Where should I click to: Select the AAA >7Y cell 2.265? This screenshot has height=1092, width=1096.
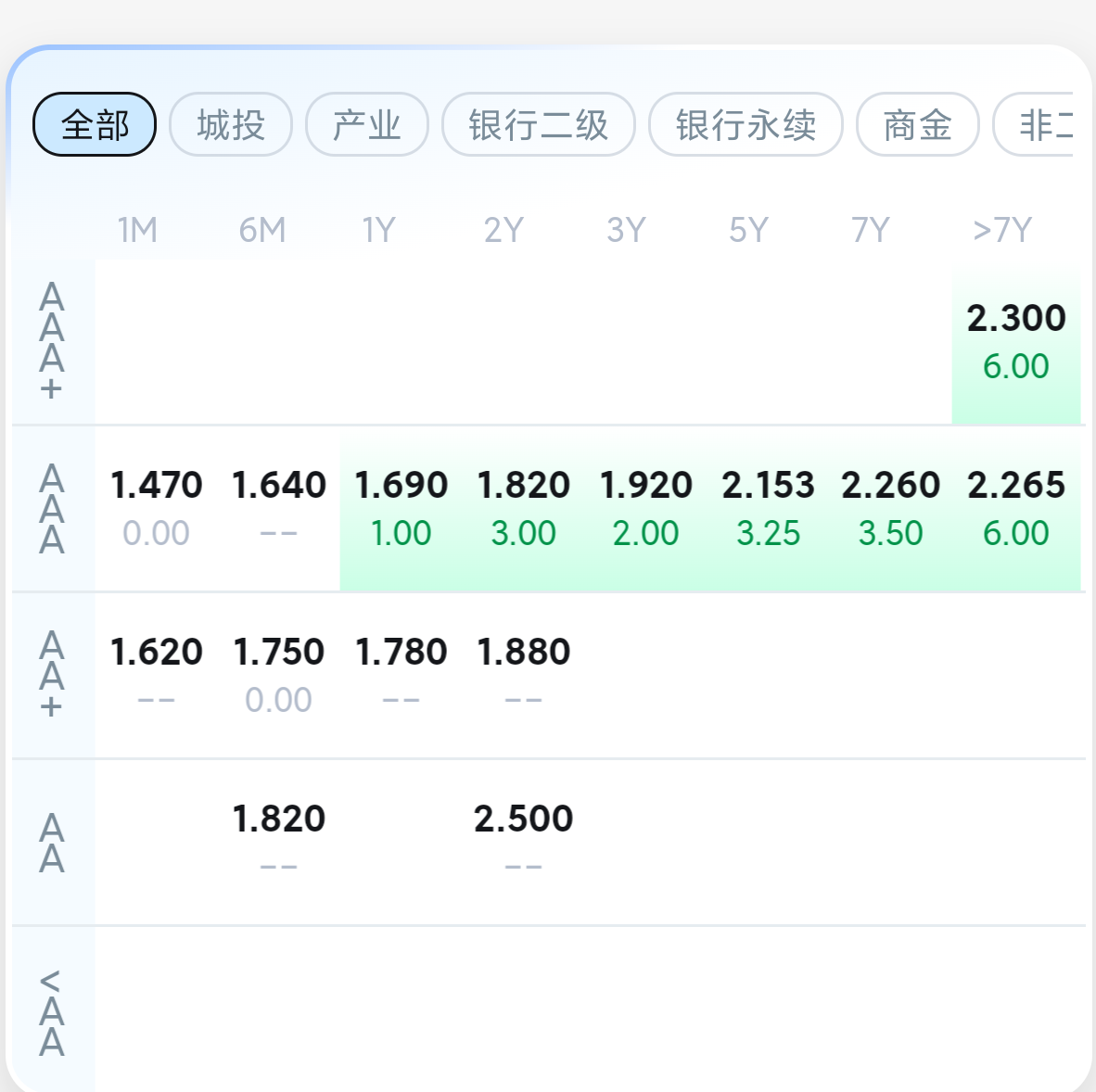point(1016,508)
